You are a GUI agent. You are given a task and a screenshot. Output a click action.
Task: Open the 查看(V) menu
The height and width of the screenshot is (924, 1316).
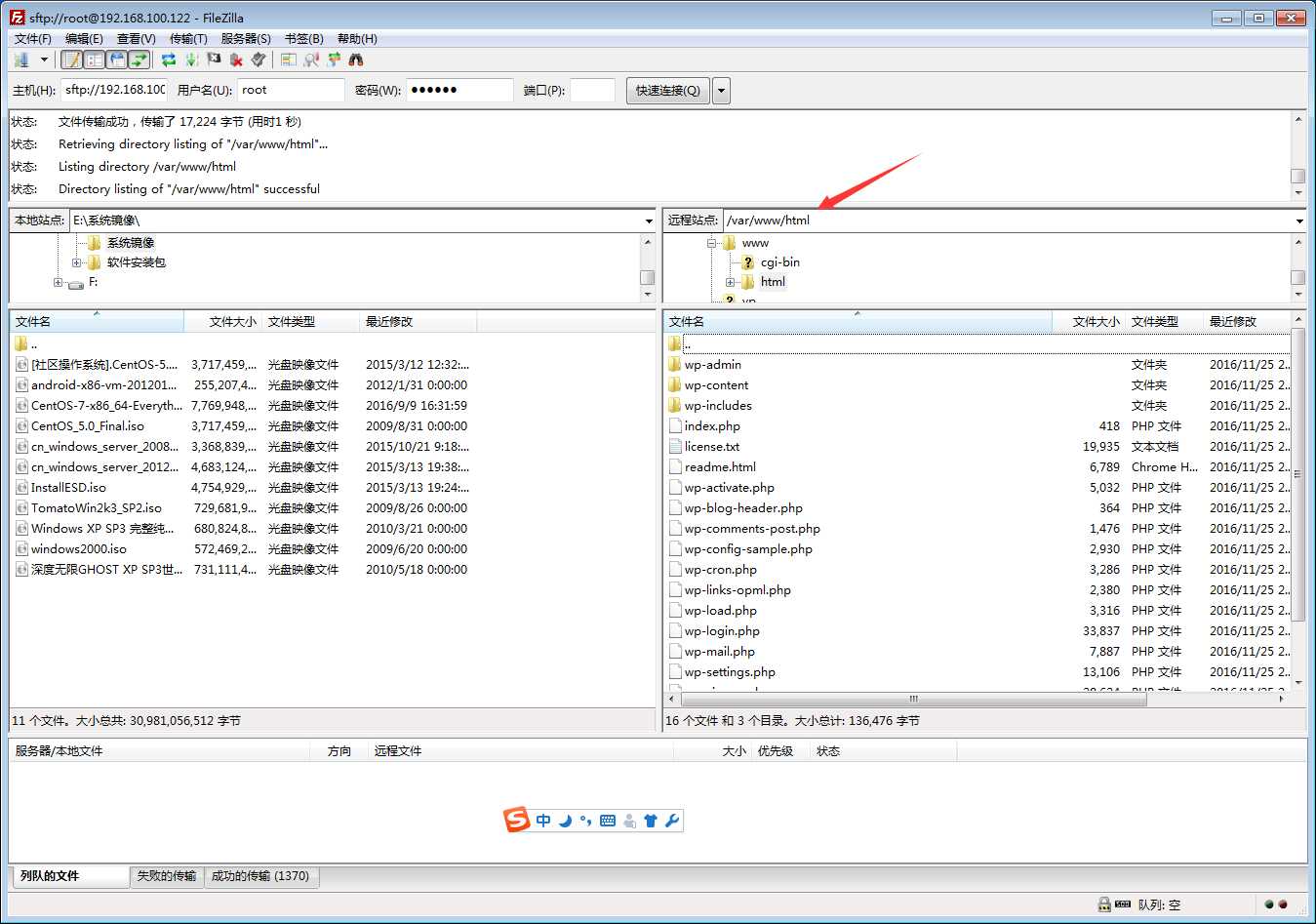[137, 39]
